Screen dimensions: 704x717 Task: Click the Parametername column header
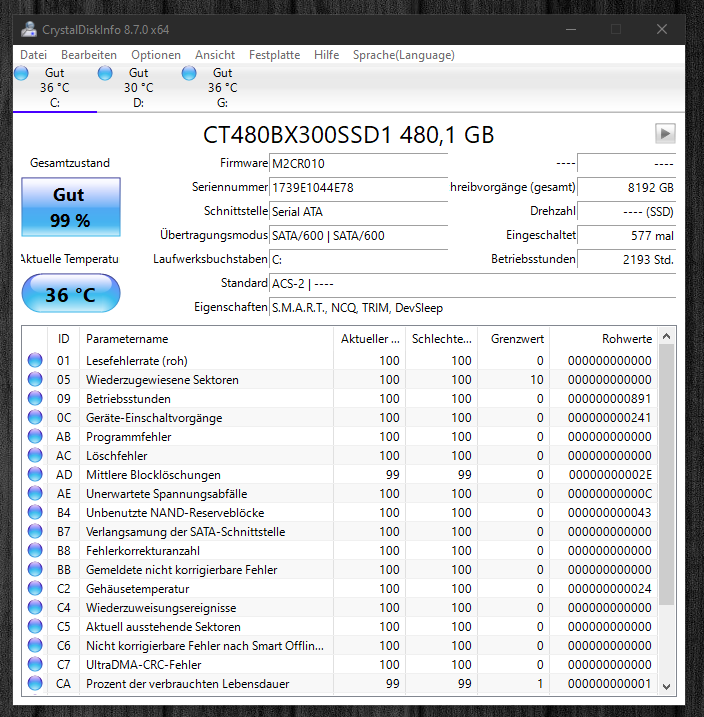click(x=206, y=339)
